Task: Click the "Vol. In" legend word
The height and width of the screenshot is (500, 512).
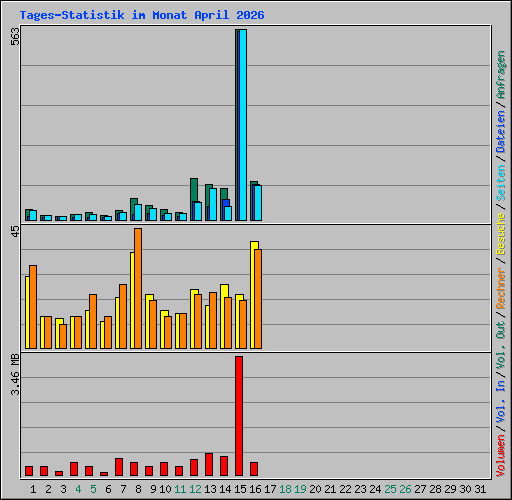Action: (x=501, y=402)
